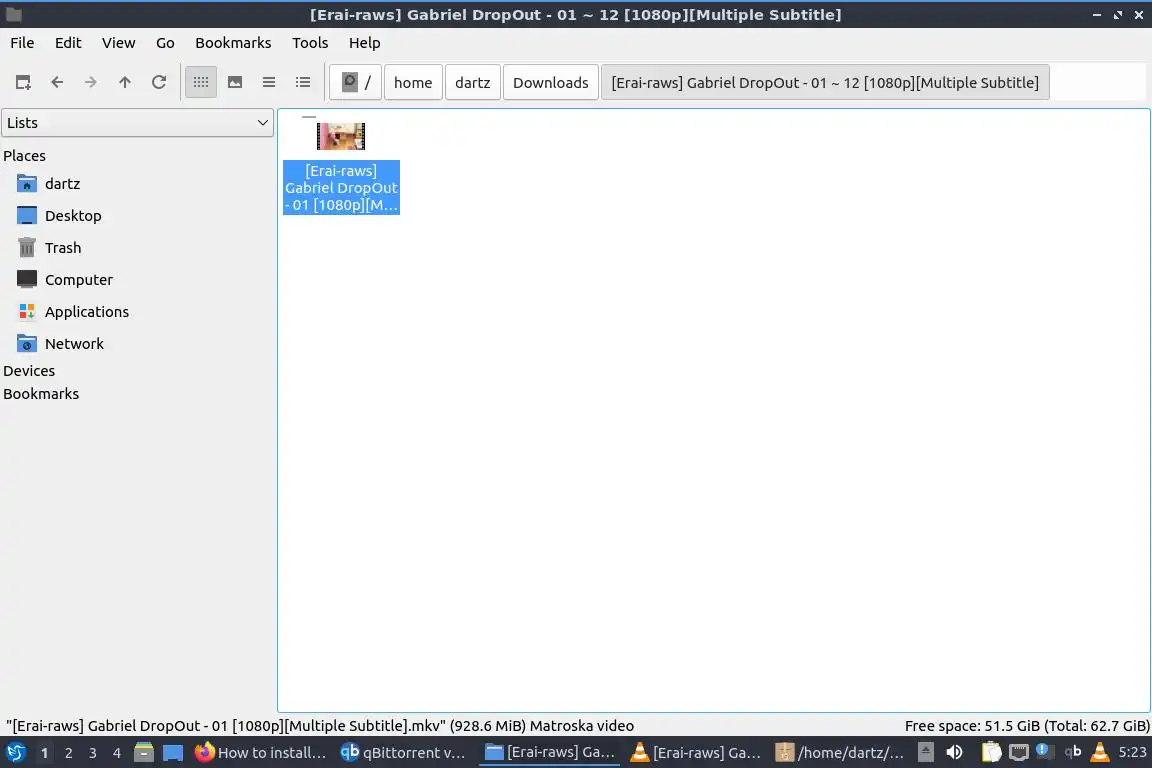This screenshot has height=768, width=1152.
Task: Click the free space status text
Action: point(1026,726)
